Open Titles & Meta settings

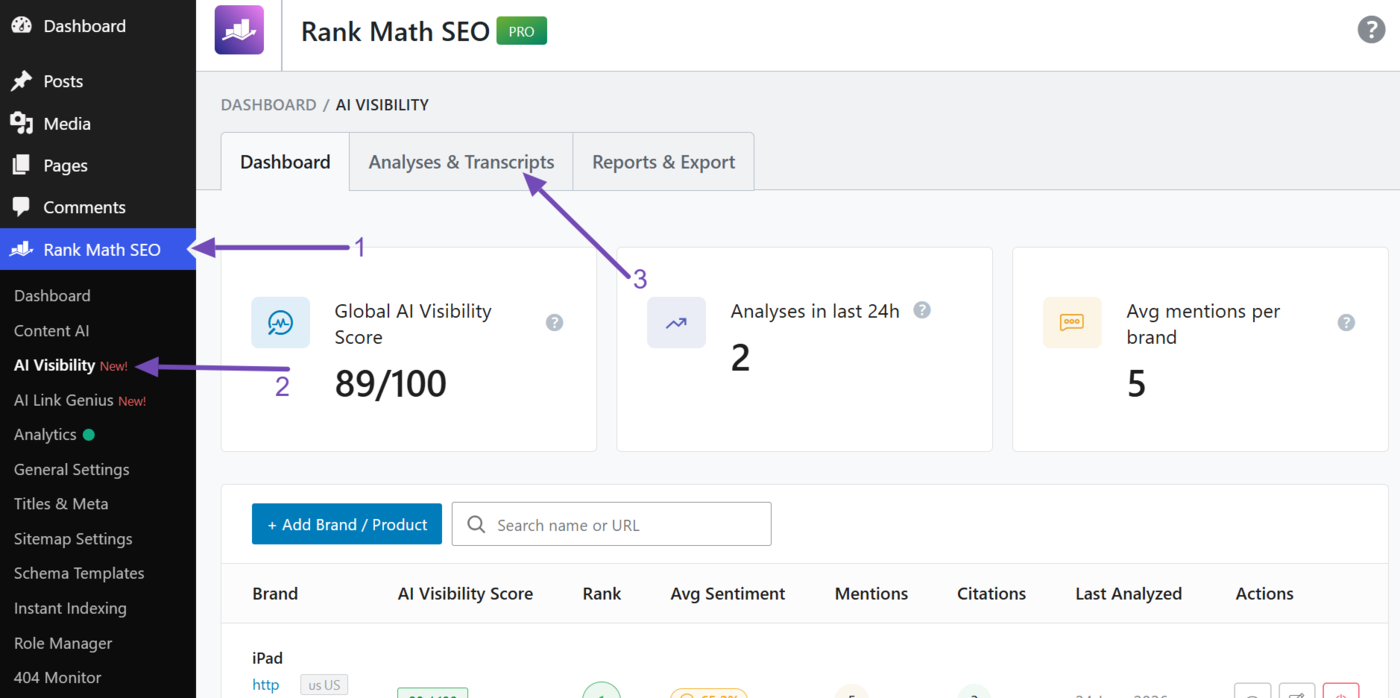point(61,504)
